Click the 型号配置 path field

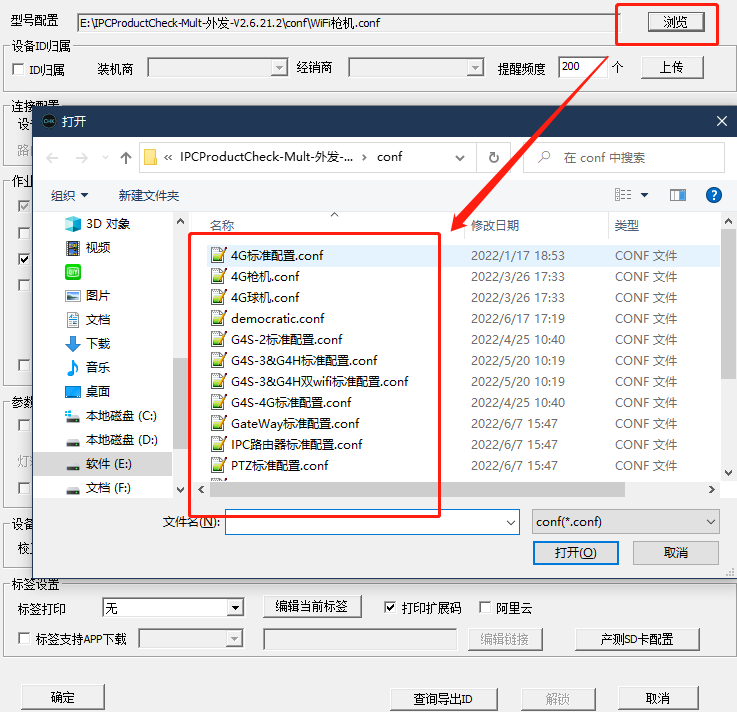[348, 23]
